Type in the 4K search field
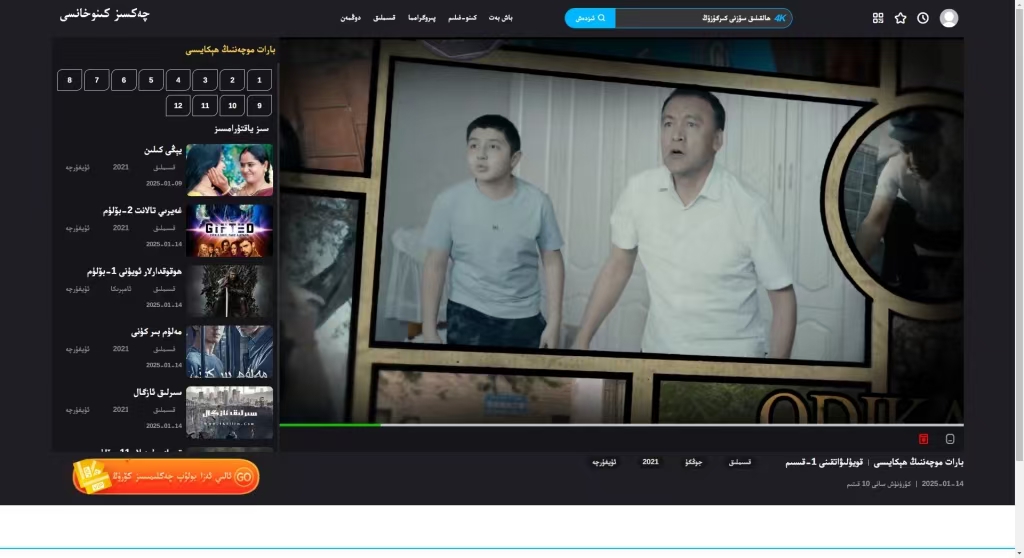 (x=700, y=18)
